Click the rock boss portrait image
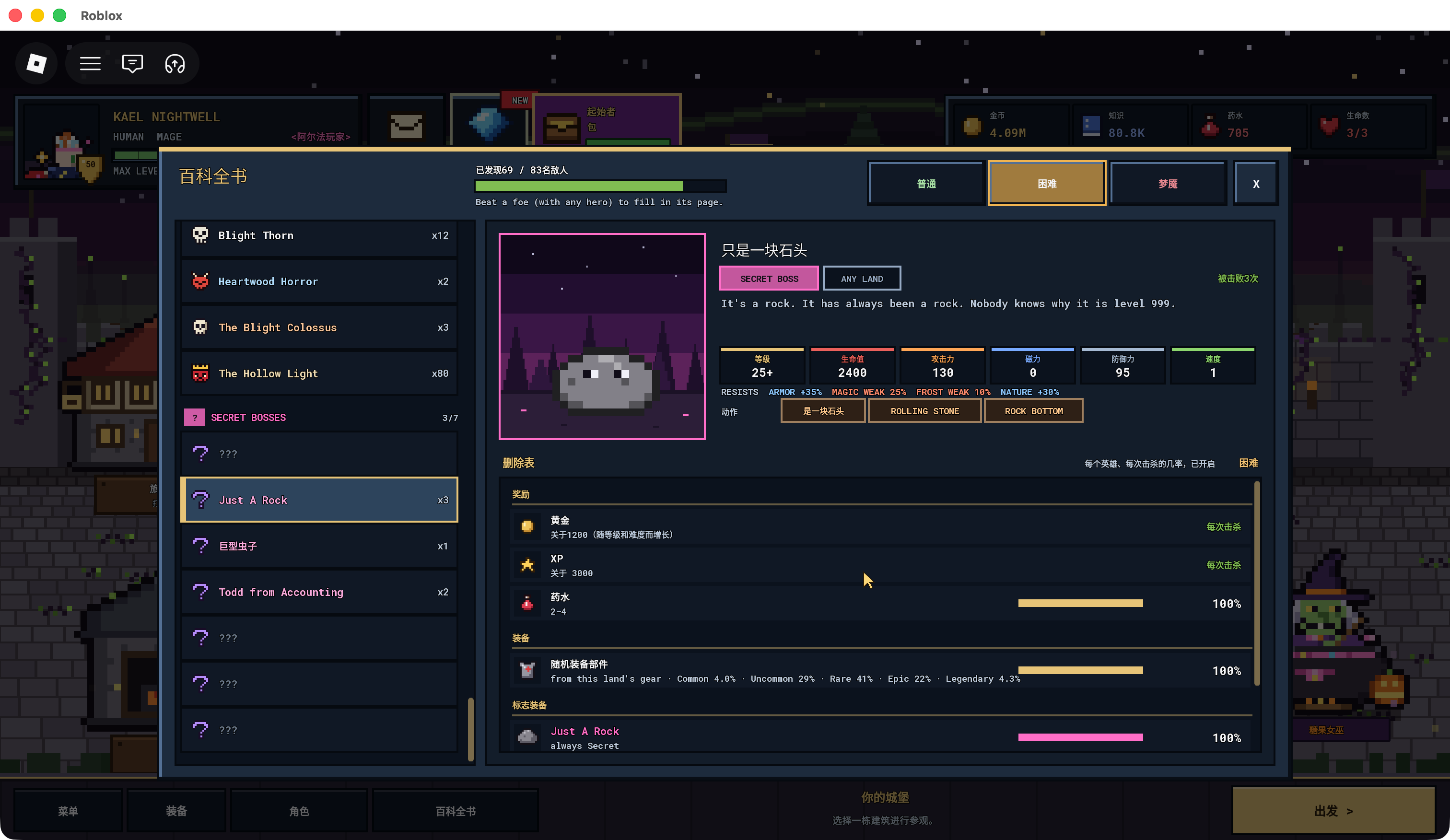 [x=602, y=337]
